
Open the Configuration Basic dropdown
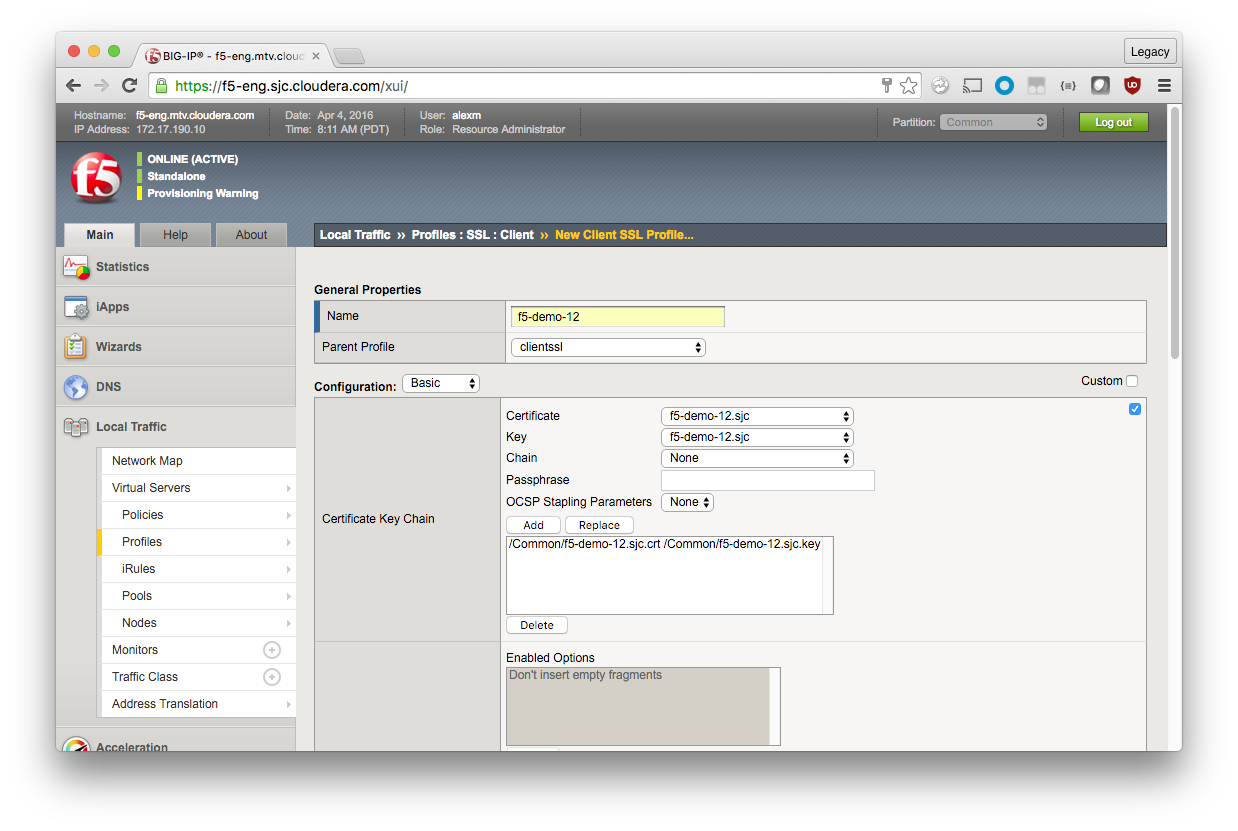click(x=440, y=383)
